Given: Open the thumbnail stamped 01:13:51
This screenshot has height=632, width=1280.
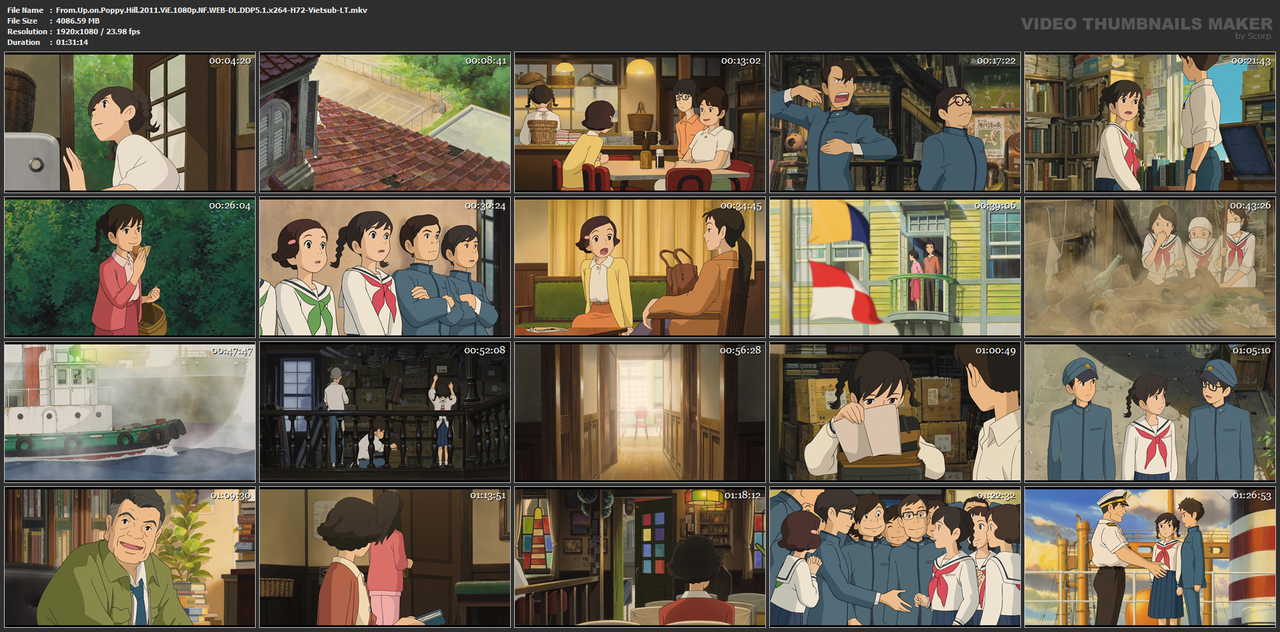Looking at the screenshot, I should tap(385, 557).
